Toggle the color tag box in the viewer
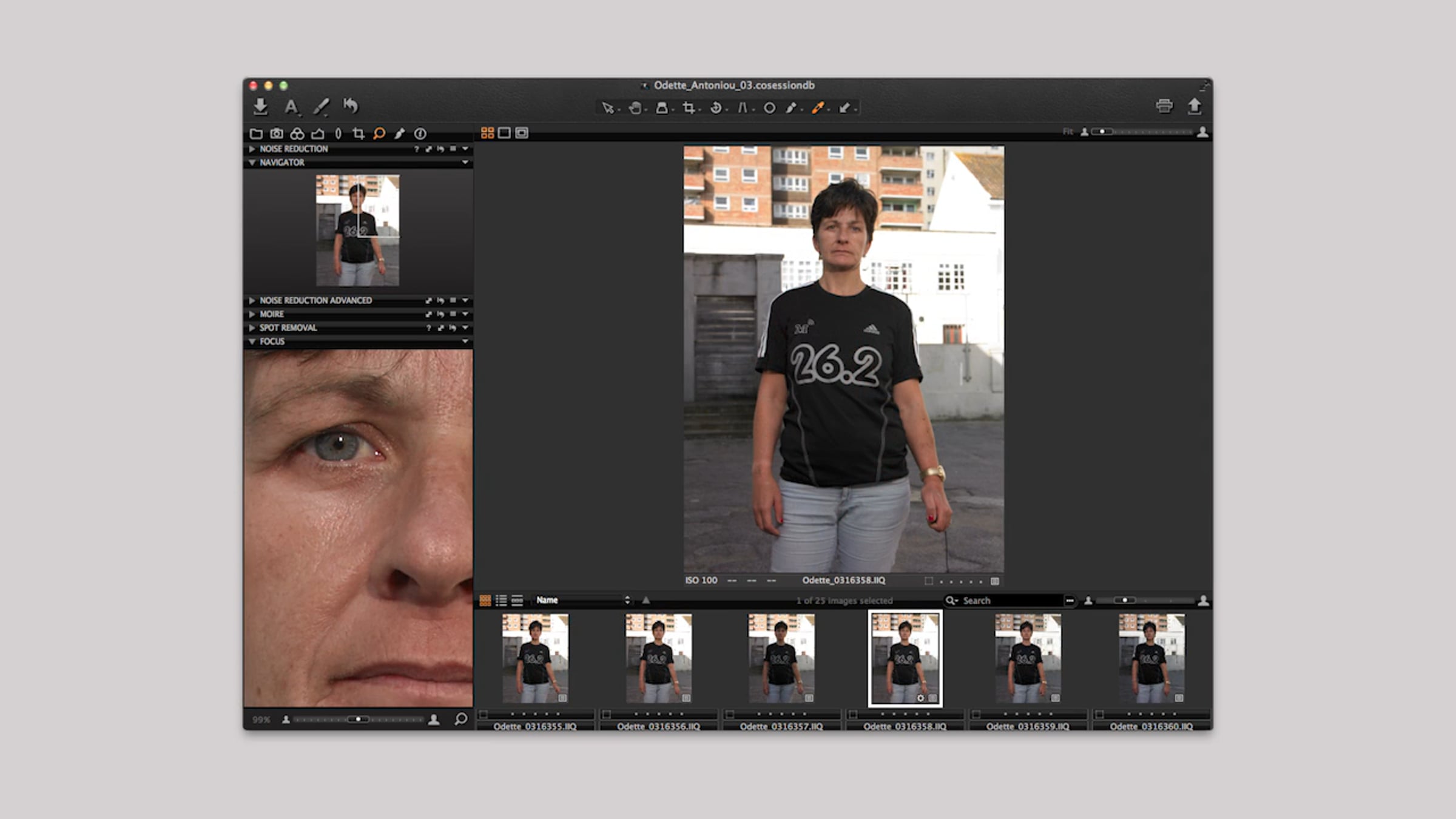Screen dimensions: 1456x819 (x=928, y=581)
